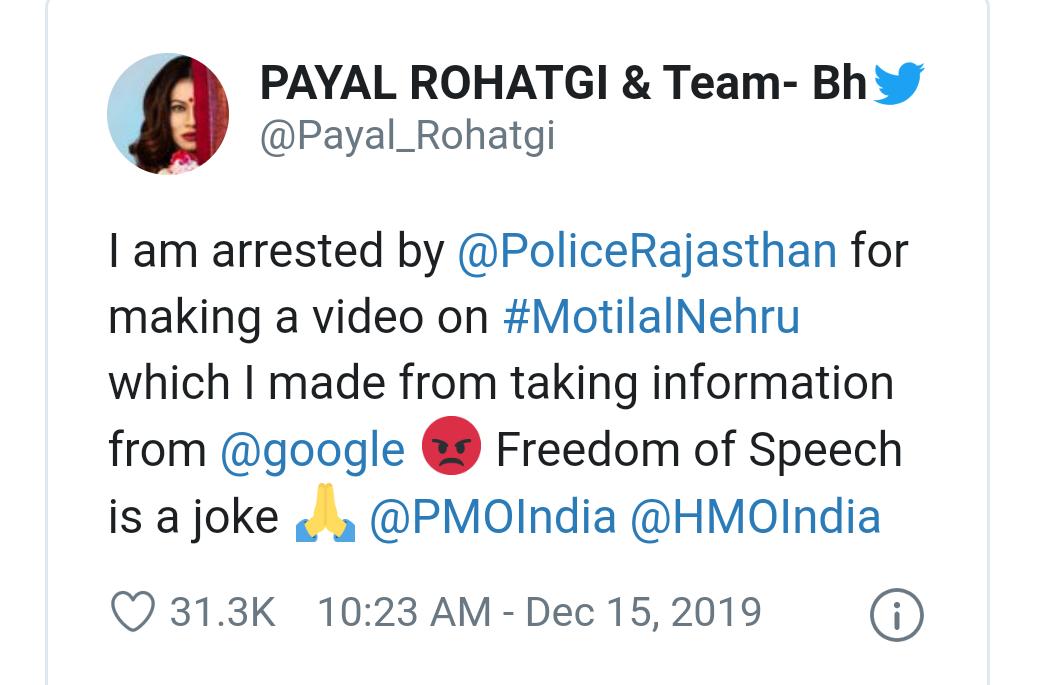Screen dimensions: 1057x685
Task: Follow the @google mention link
Action: [312, 451]
